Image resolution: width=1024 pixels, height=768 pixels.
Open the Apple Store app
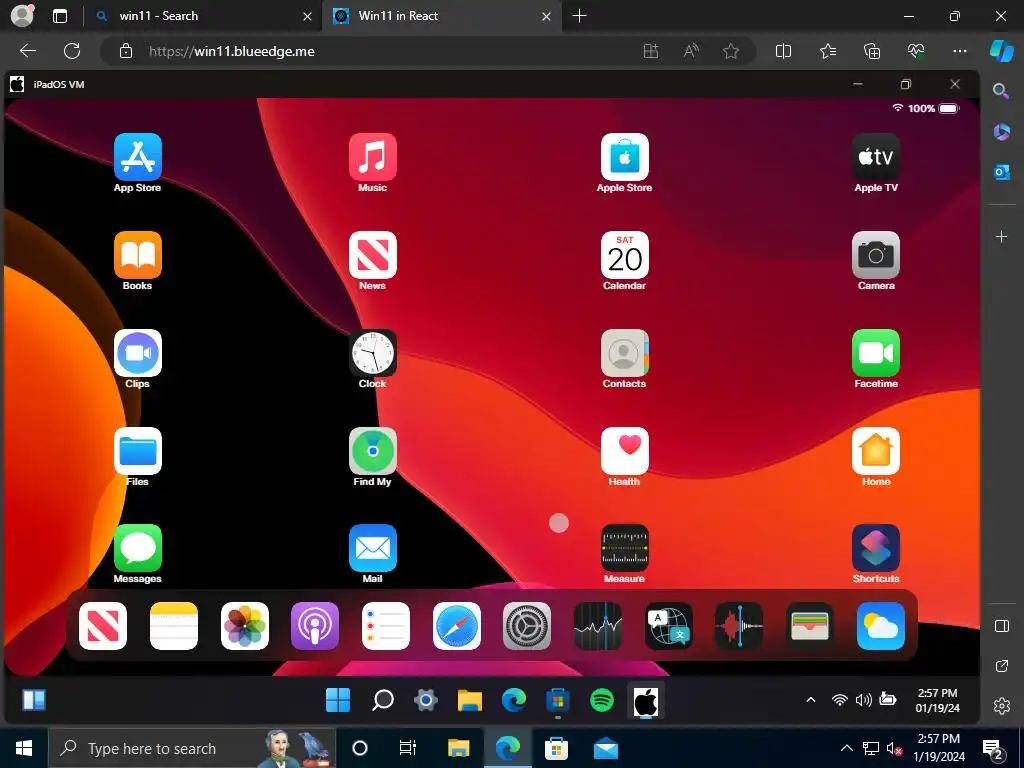pyautogui.click(x=625, y=157)
